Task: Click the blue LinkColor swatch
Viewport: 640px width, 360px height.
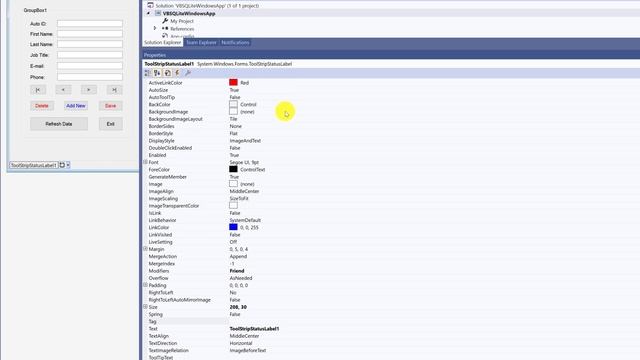Action: tap(233, 227)
